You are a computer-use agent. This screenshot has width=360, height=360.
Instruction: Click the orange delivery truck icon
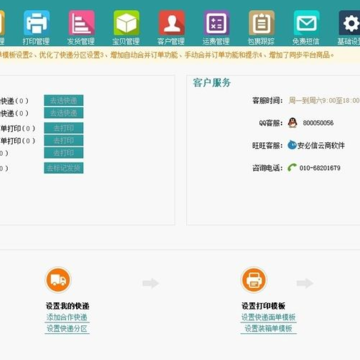click(58, 280)
